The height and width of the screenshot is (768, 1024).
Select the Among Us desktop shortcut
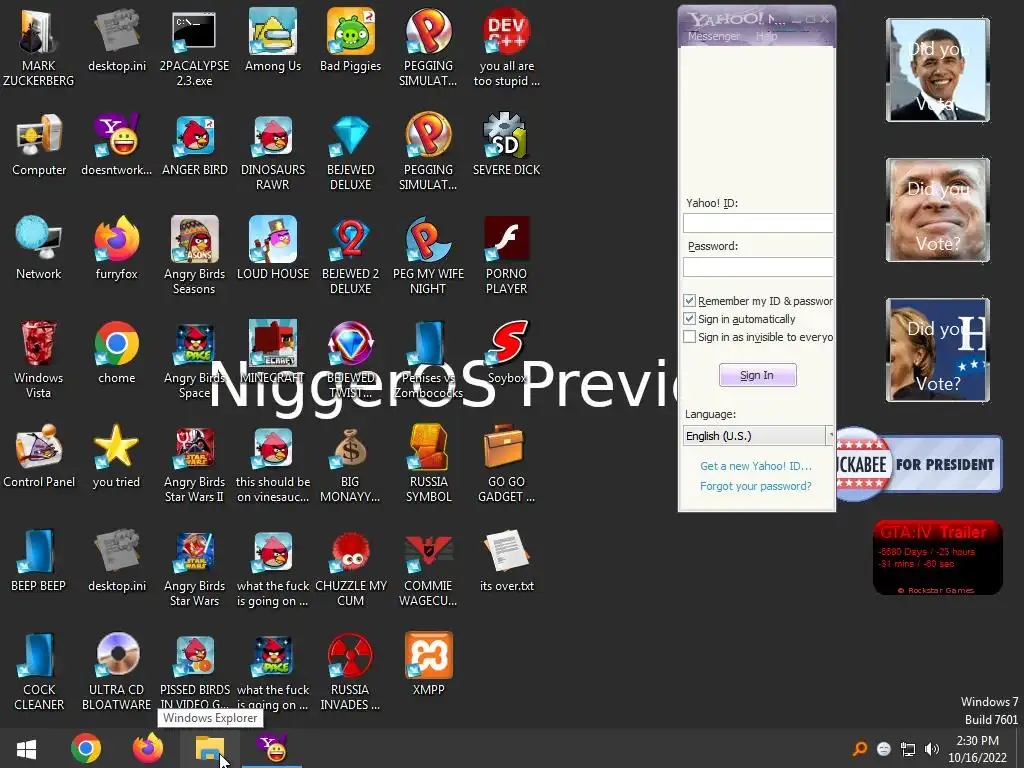272,40
